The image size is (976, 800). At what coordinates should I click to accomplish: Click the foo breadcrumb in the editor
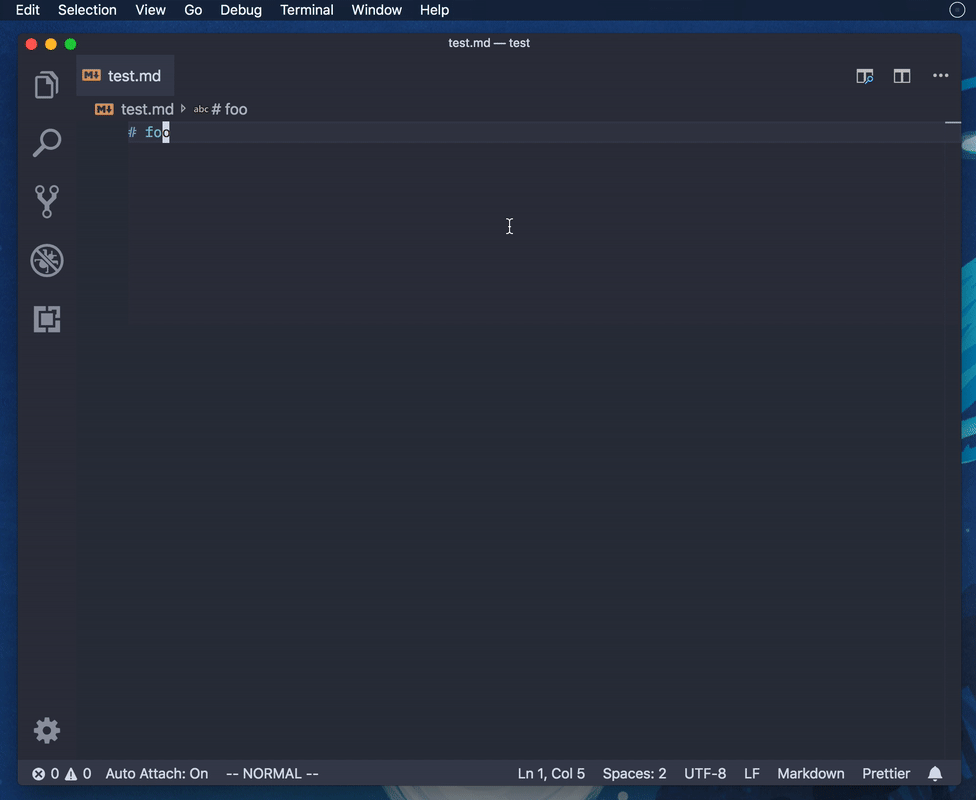click(228, 109)
